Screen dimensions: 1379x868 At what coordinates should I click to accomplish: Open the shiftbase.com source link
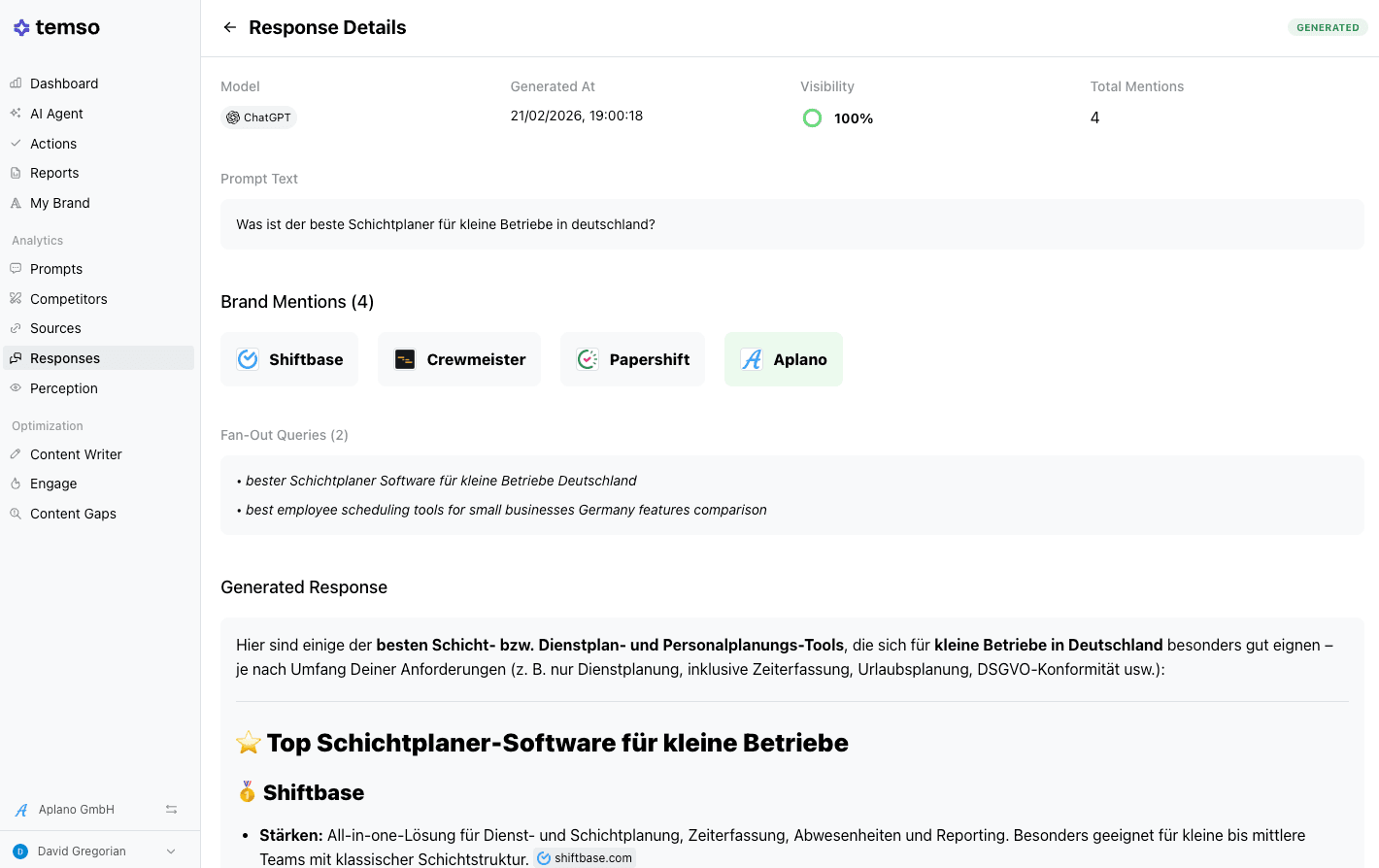click(x=585, y=858)
